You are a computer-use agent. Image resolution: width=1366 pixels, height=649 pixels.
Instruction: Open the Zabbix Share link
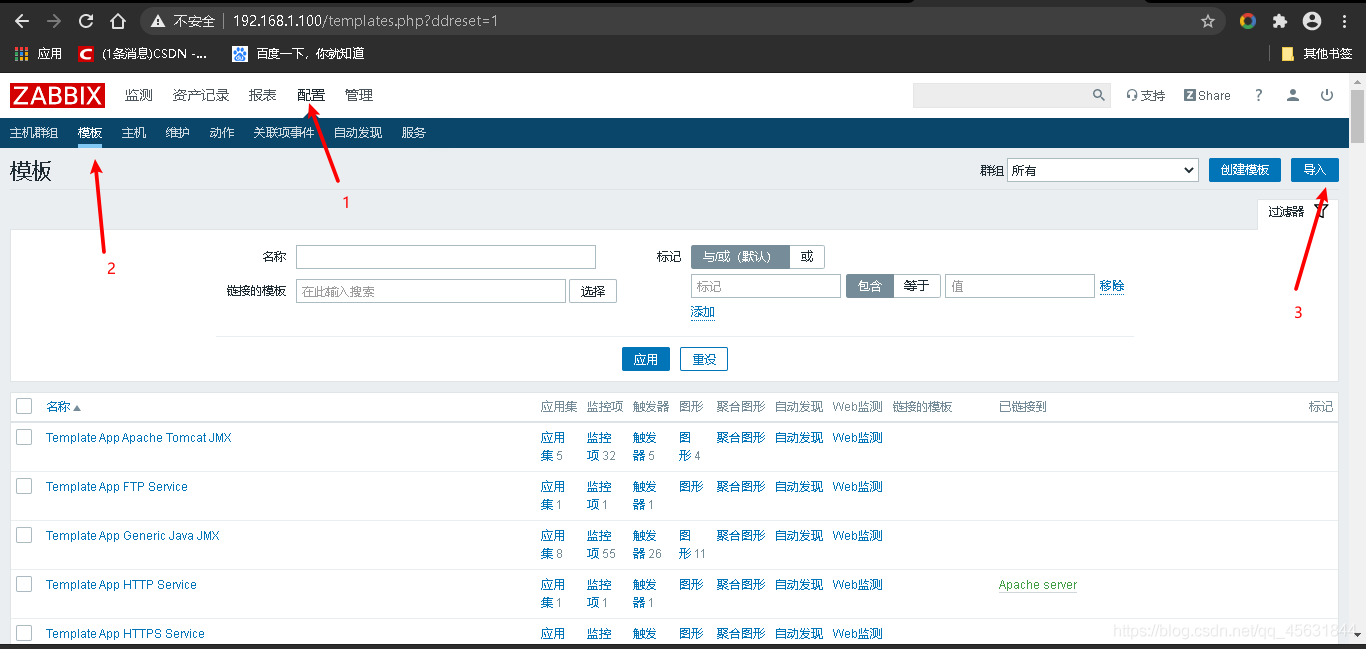[1207, 95]
